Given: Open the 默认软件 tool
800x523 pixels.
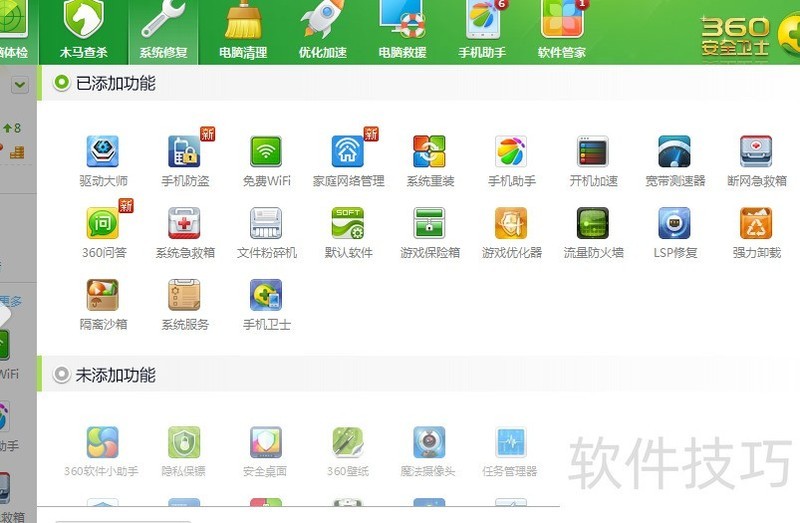Looking at the screenshot, I should (348, 233).
